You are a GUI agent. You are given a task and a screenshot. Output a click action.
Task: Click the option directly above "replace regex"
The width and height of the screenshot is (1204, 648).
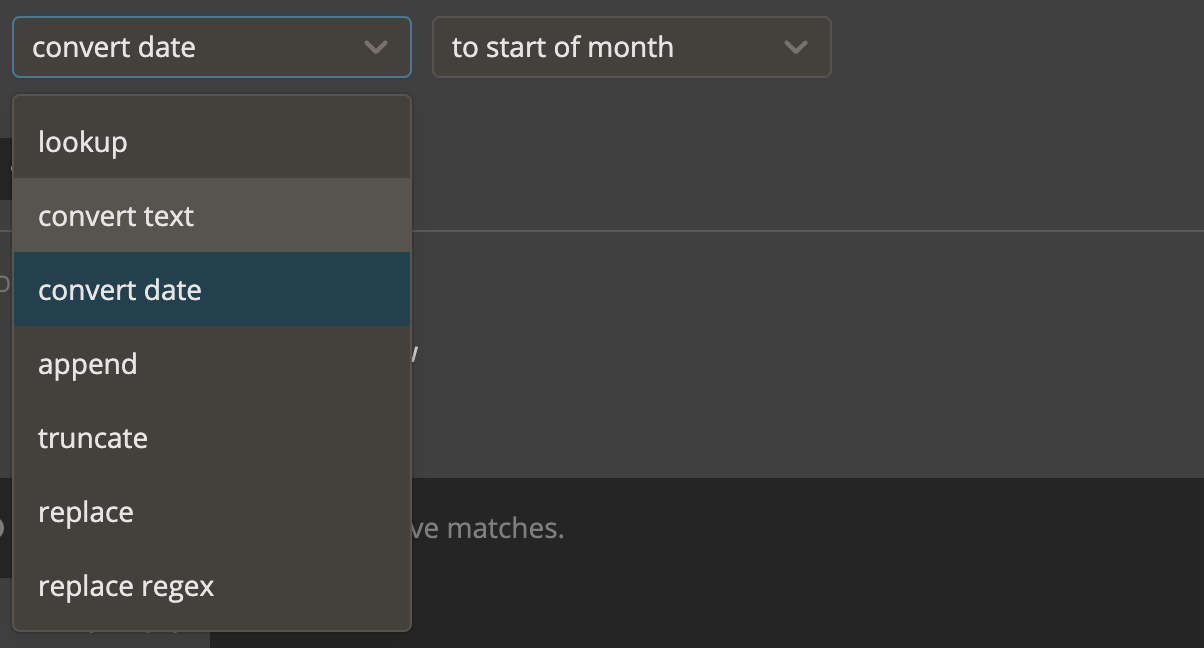click(x=211, y=512)
